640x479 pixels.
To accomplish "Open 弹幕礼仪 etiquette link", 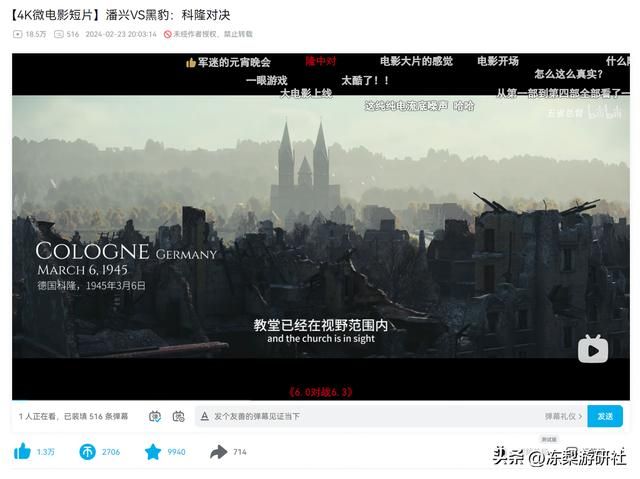I will 563,416.
